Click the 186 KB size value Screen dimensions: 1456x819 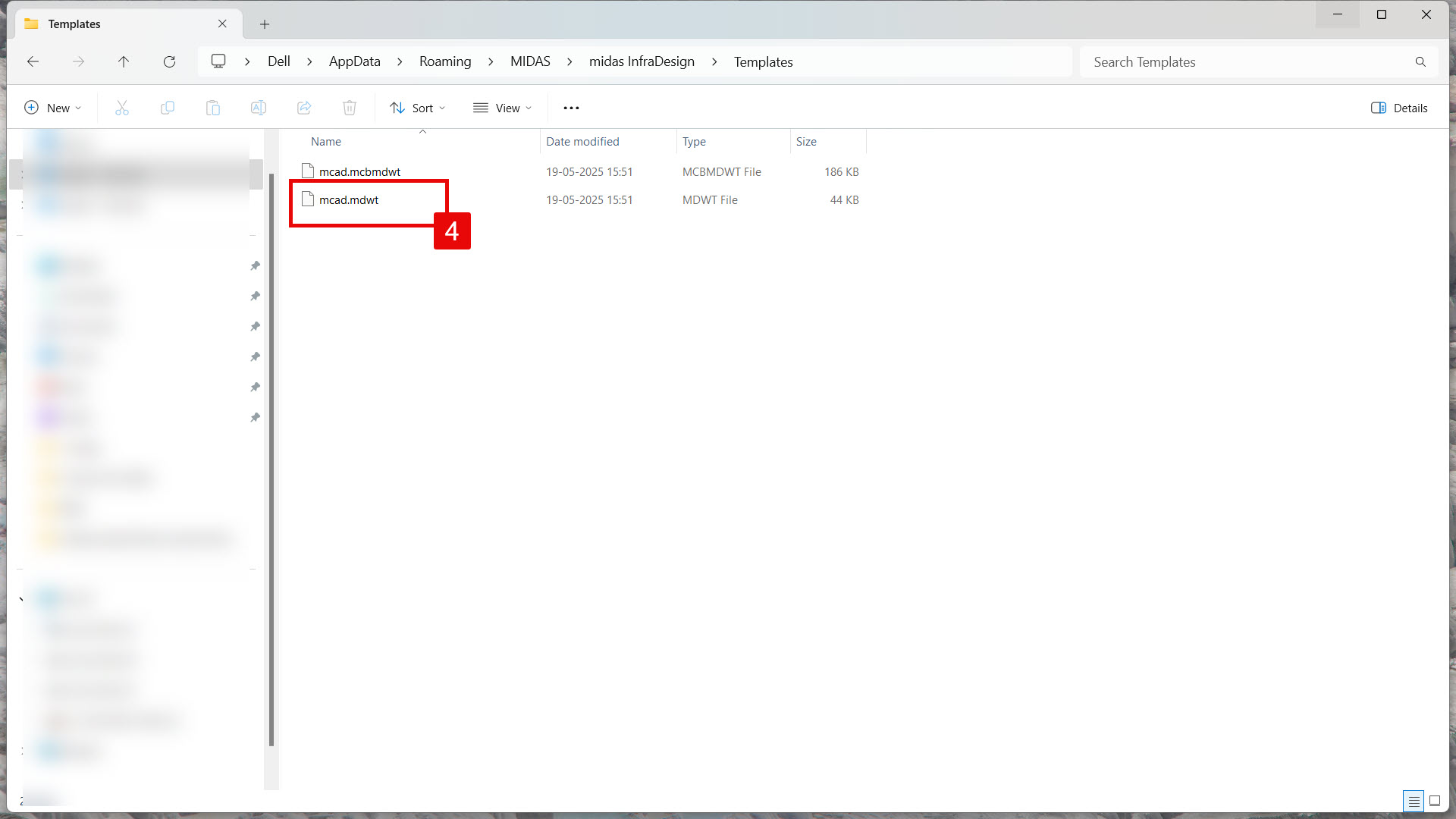point(842,172)
